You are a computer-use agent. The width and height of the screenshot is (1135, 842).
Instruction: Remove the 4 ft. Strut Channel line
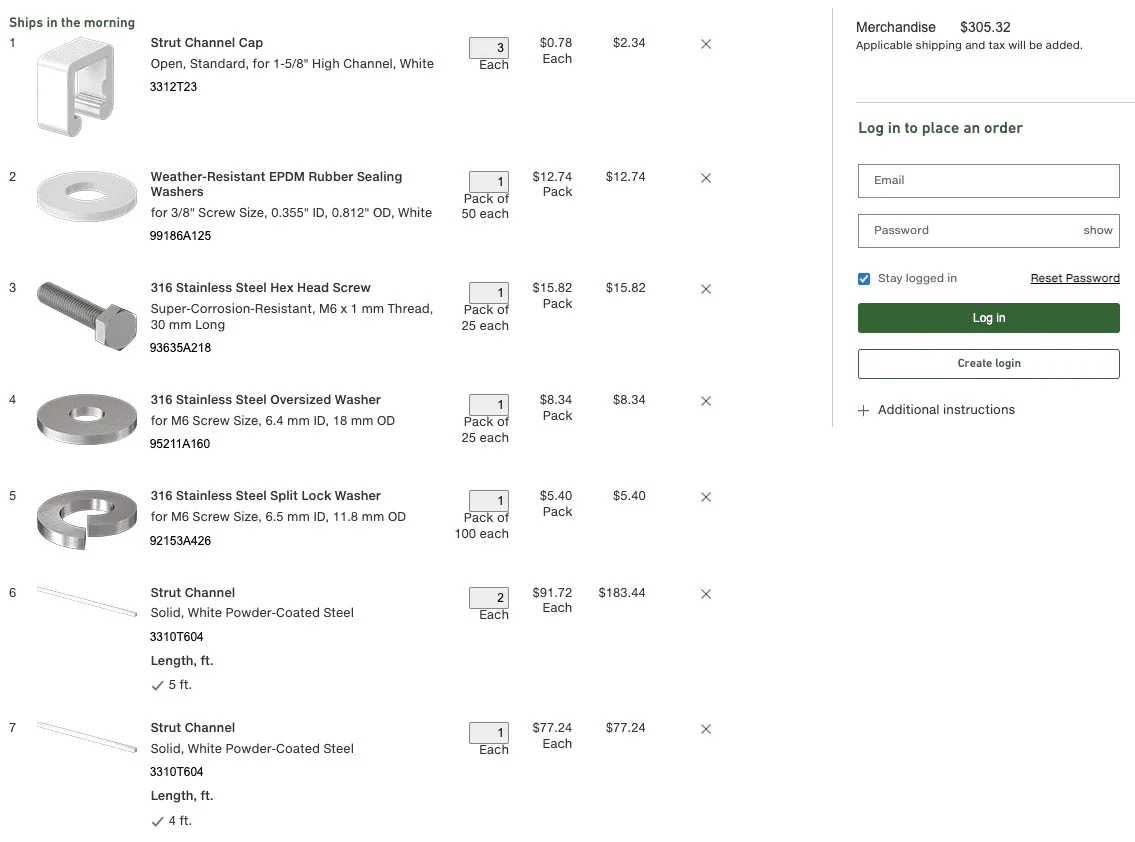click(x=706, y=729)
